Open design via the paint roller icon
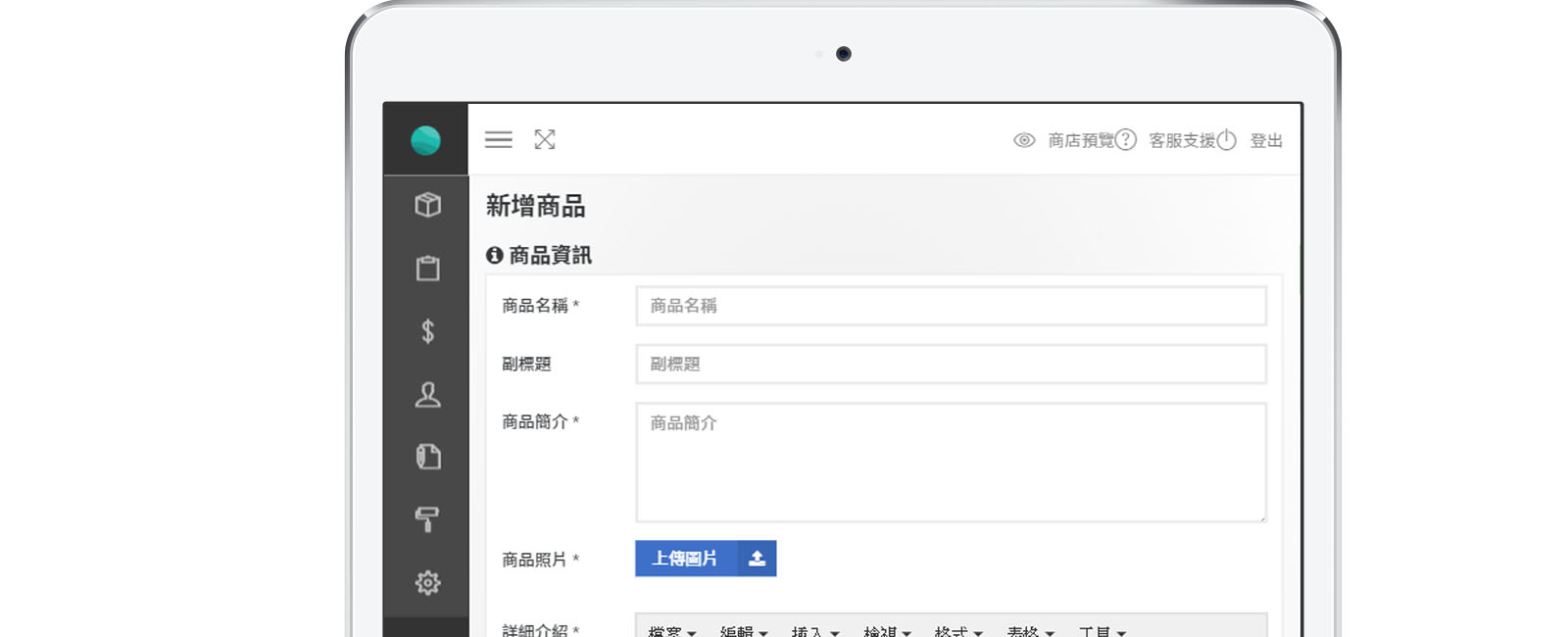 point(427,519)
